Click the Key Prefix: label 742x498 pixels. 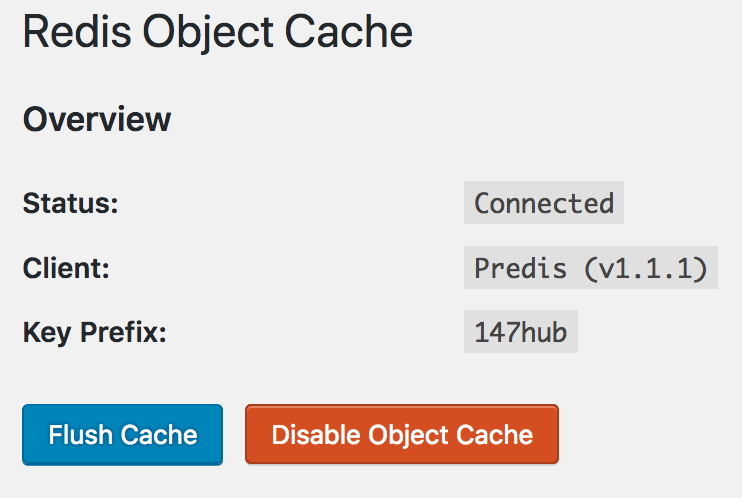[95, 332]
